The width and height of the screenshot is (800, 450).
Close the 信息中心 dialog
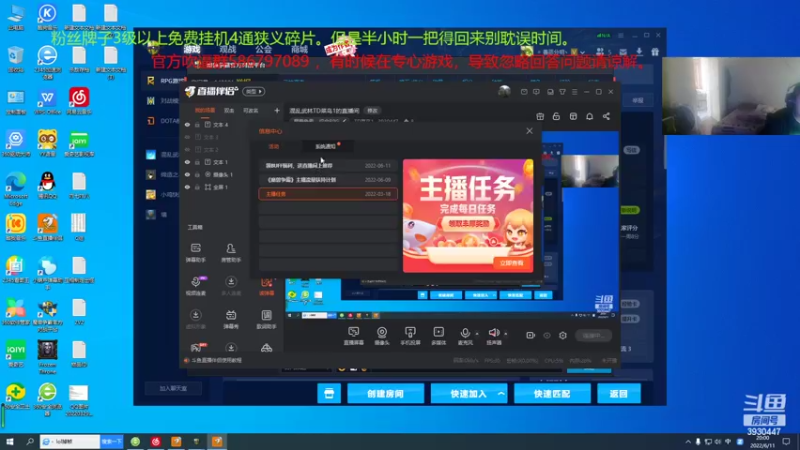click(529, 131)
